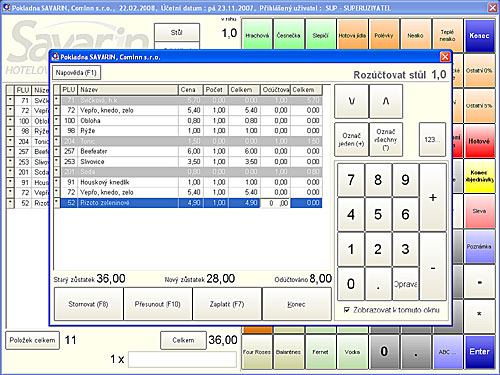Click the Stornovat (F8) button
500x375 pixels.
click(88, 304)
